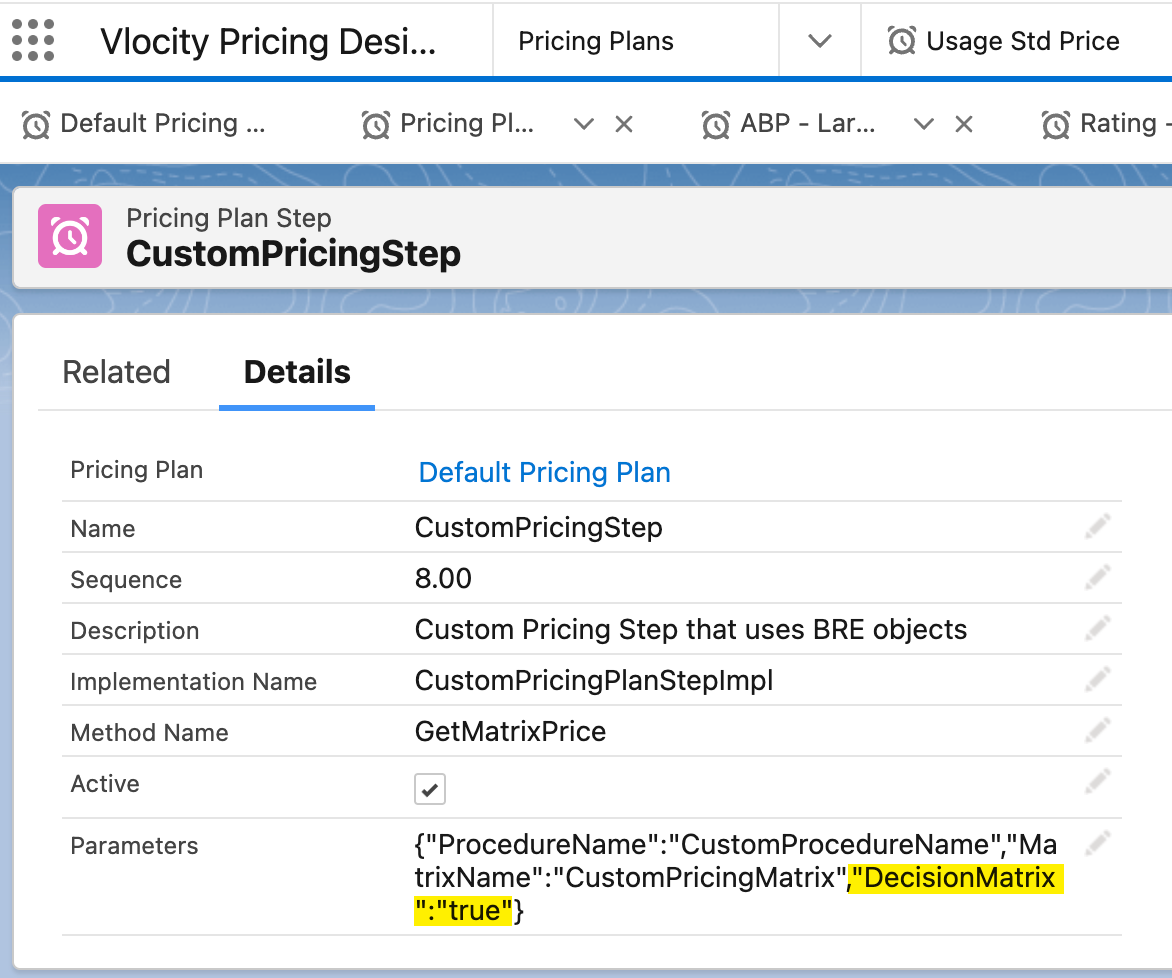Click the Default Pricing subtab clock icon

36,124
